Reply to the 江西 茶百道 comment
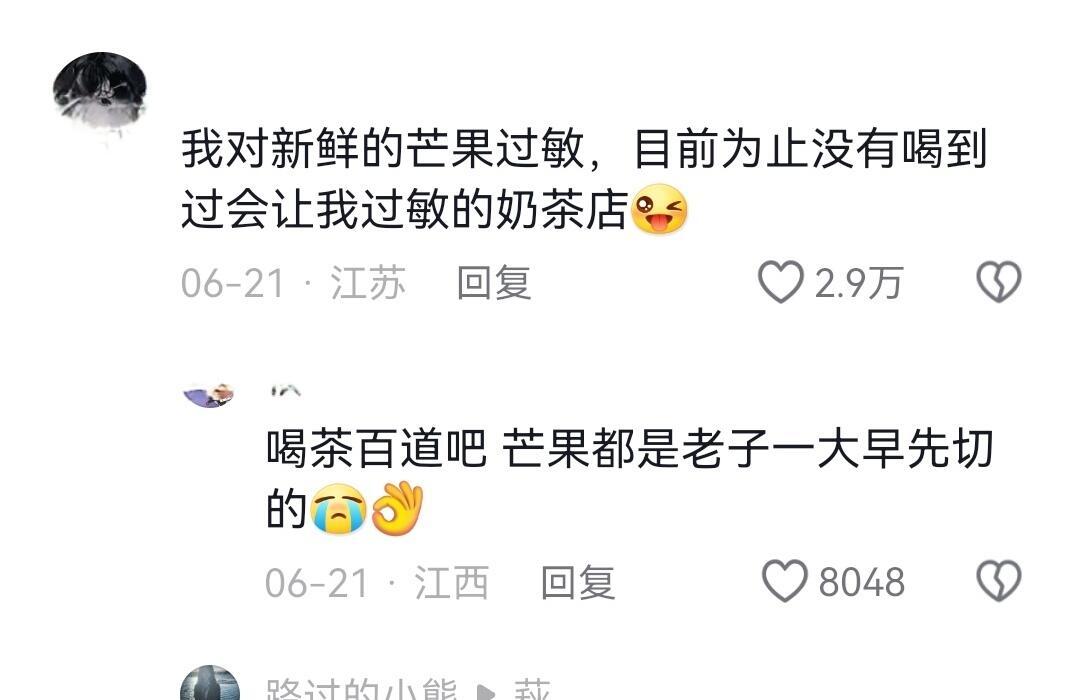 coord(578,583)
